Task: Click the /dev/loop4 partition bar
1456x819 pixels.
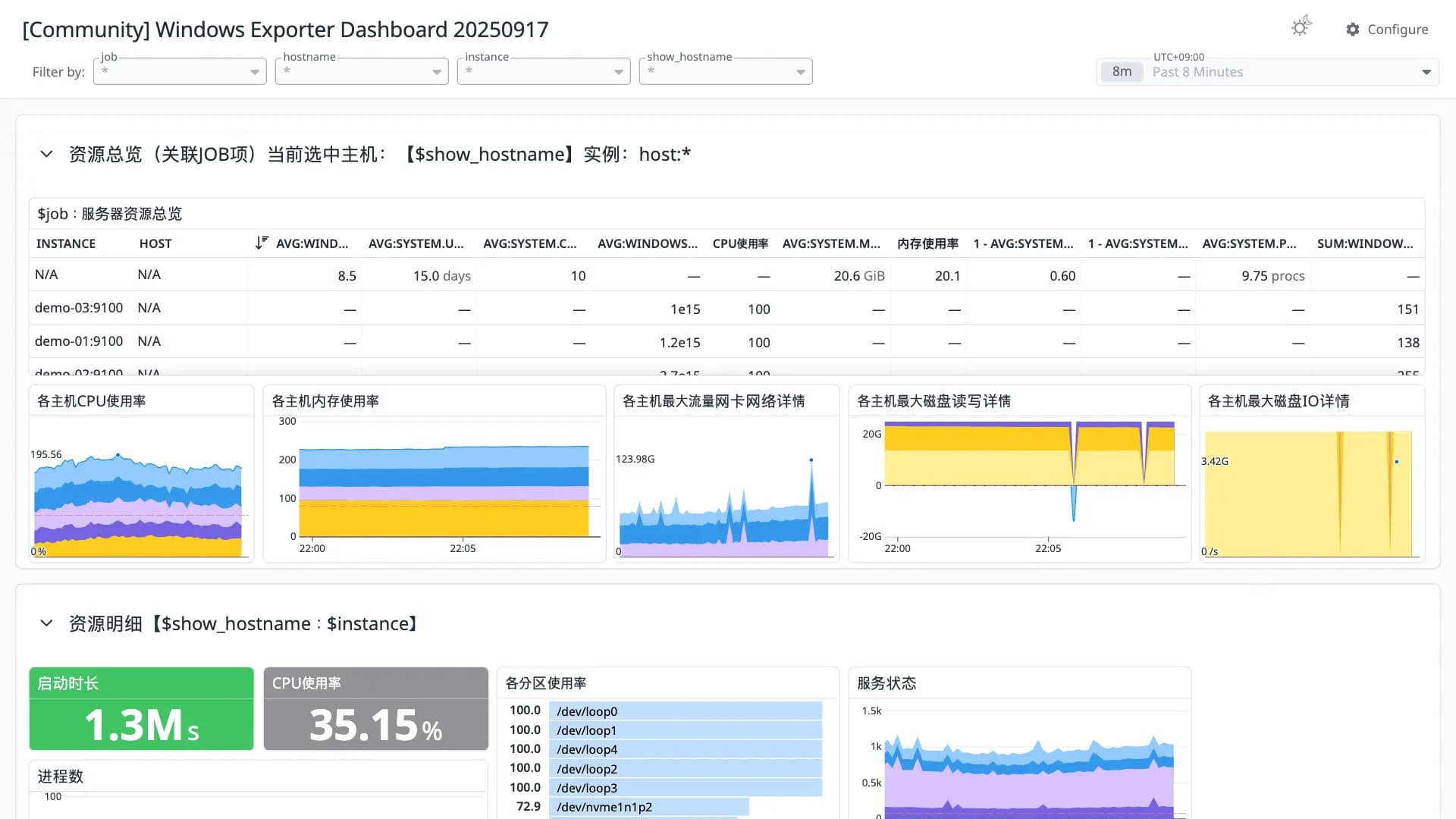Action: coord(686,749)
